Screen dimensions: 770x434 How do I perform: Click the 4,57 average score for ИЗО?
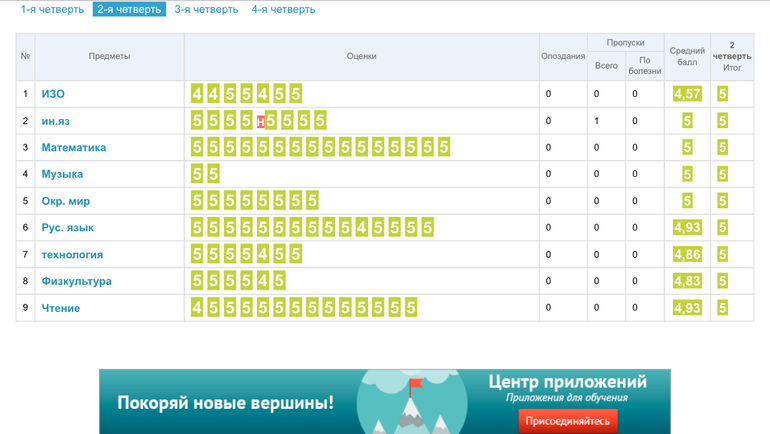[687, 94]
